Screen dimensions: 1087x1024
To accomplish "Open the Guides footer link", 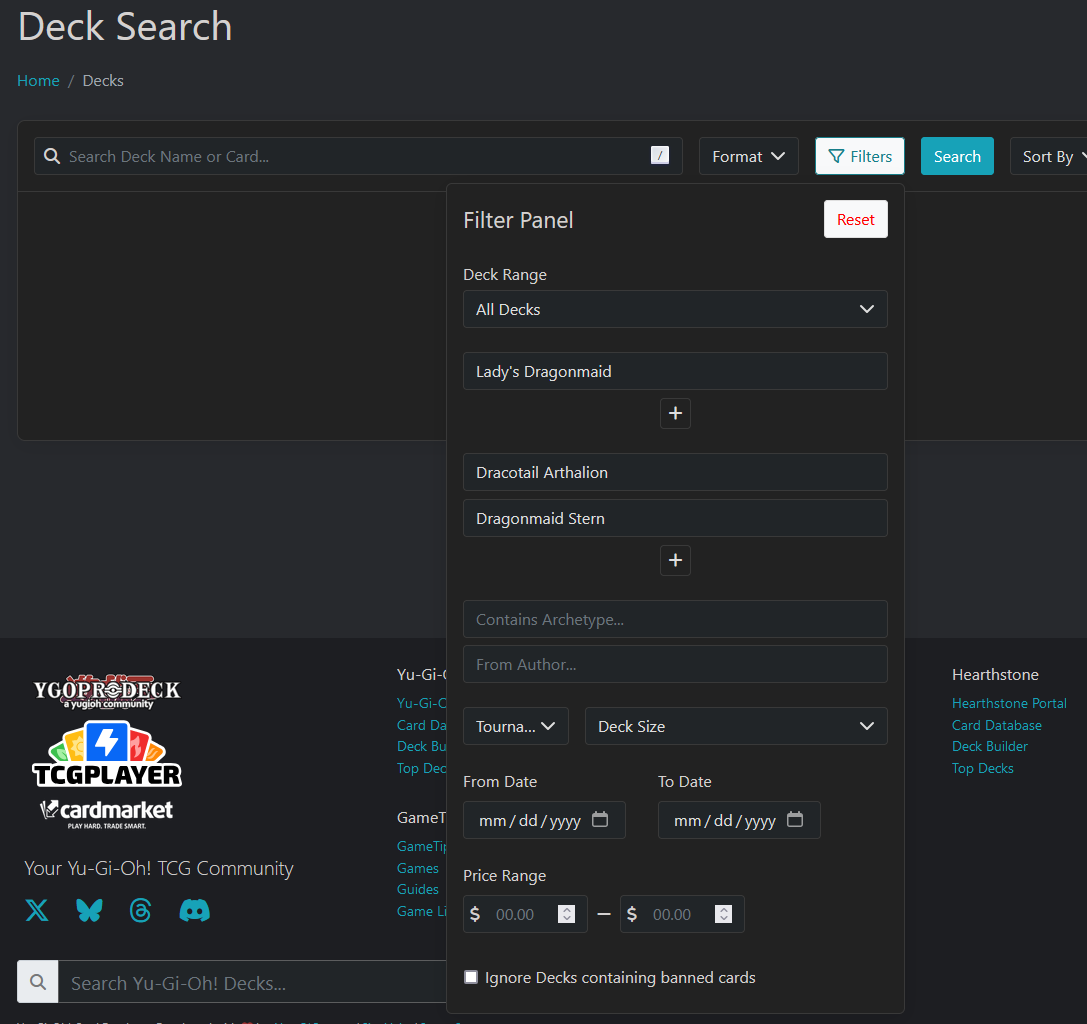I will coord(417,889).
